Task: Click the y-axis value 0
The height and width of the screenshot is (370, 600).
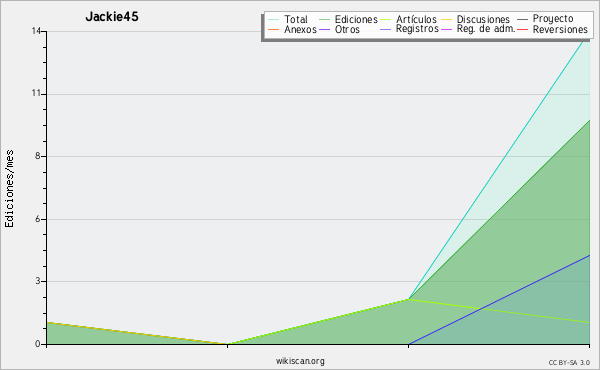Action: [x=38, y=344]
